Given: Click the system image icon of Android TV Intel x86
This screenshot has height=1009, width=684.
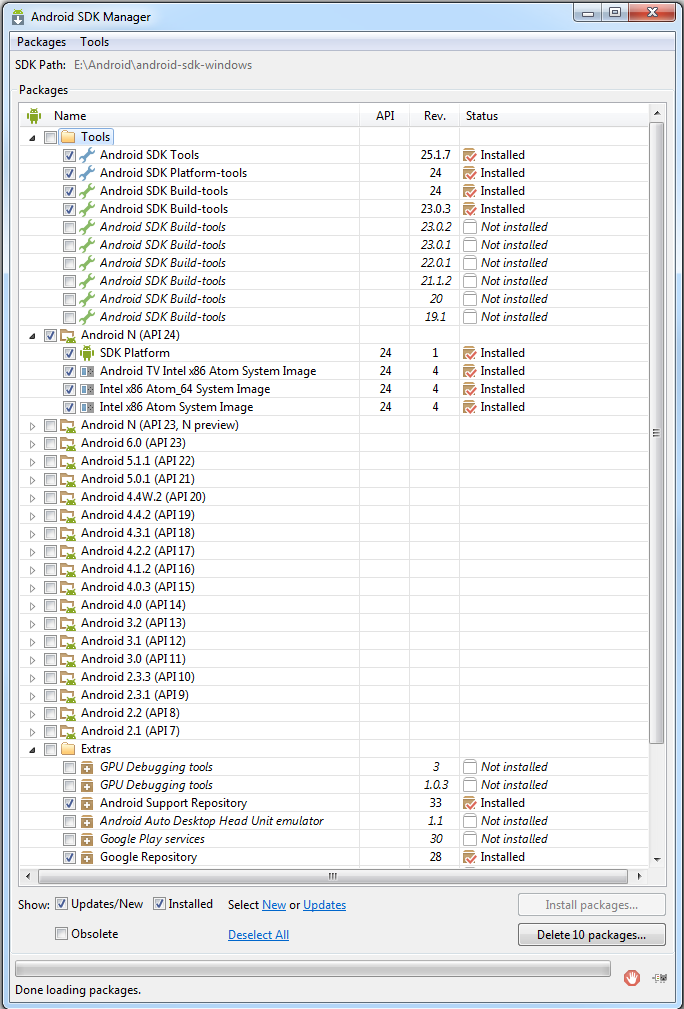Looking at the screenshot, I should tap(87, 371).
